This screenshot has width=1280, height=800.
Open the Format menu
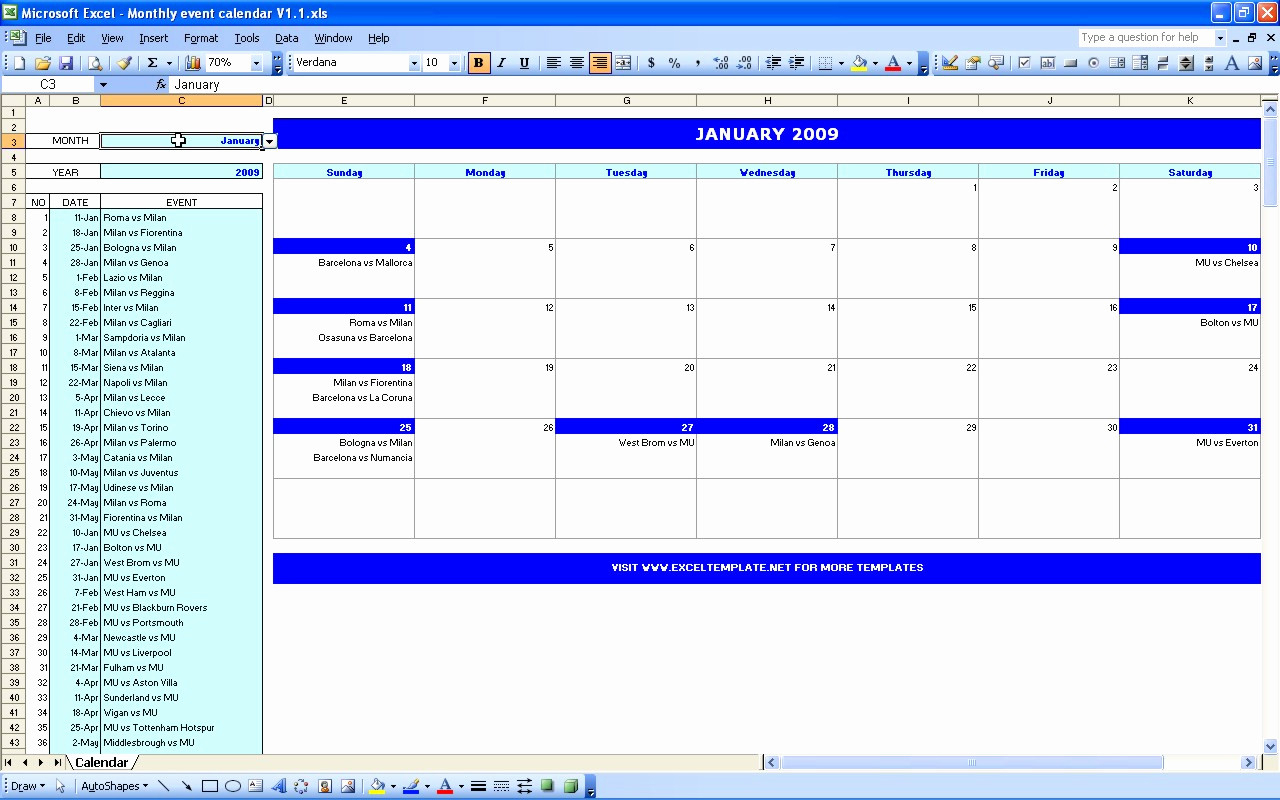(x=201, y=38)
